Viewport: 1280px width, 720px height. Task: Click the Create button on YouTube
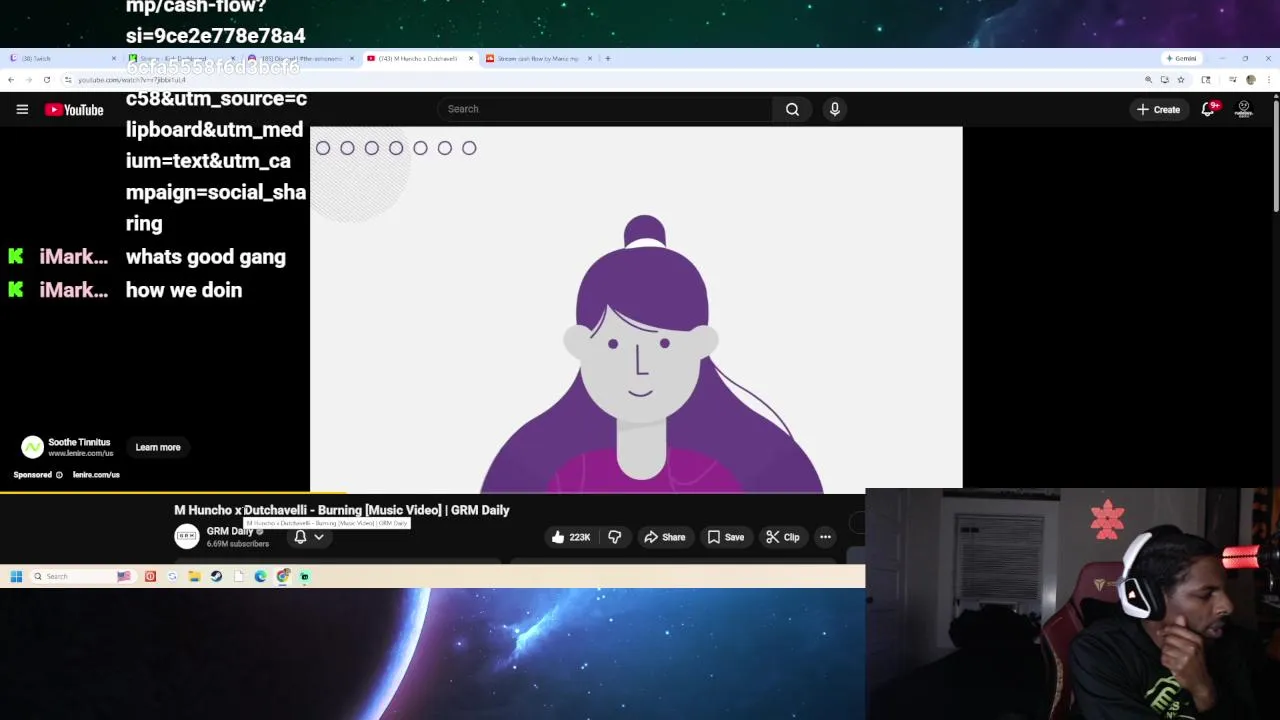[1158, 109]
